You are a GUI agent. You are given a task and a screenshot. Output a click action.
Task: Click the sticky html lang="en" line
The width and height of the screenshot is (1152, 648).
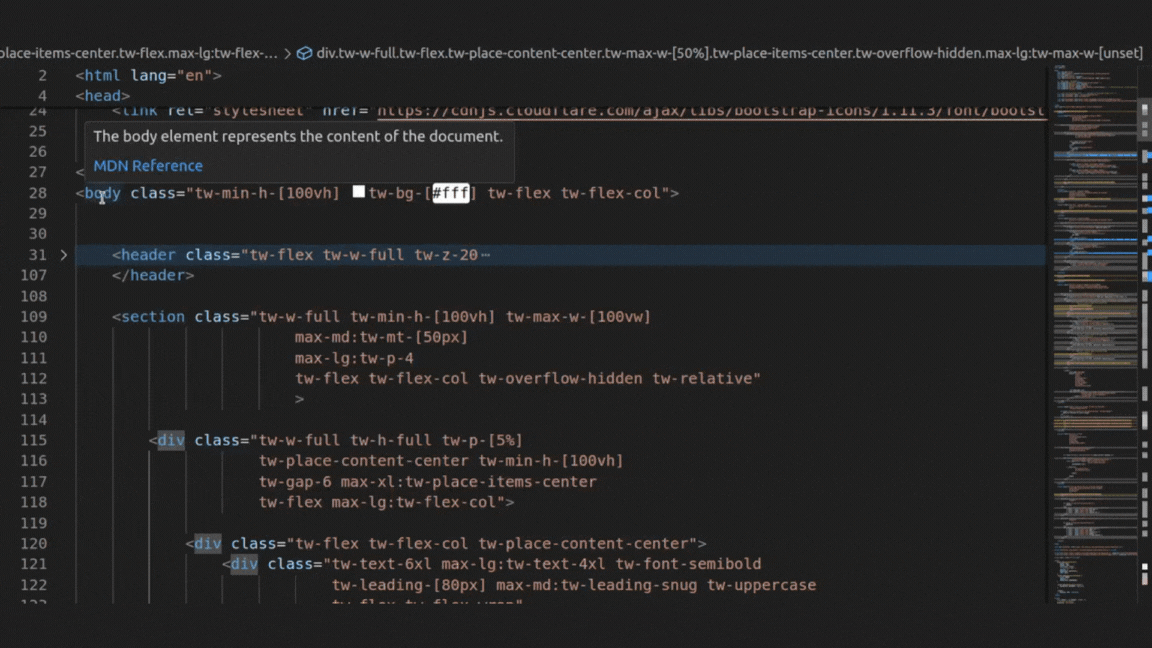coord(148,76)
